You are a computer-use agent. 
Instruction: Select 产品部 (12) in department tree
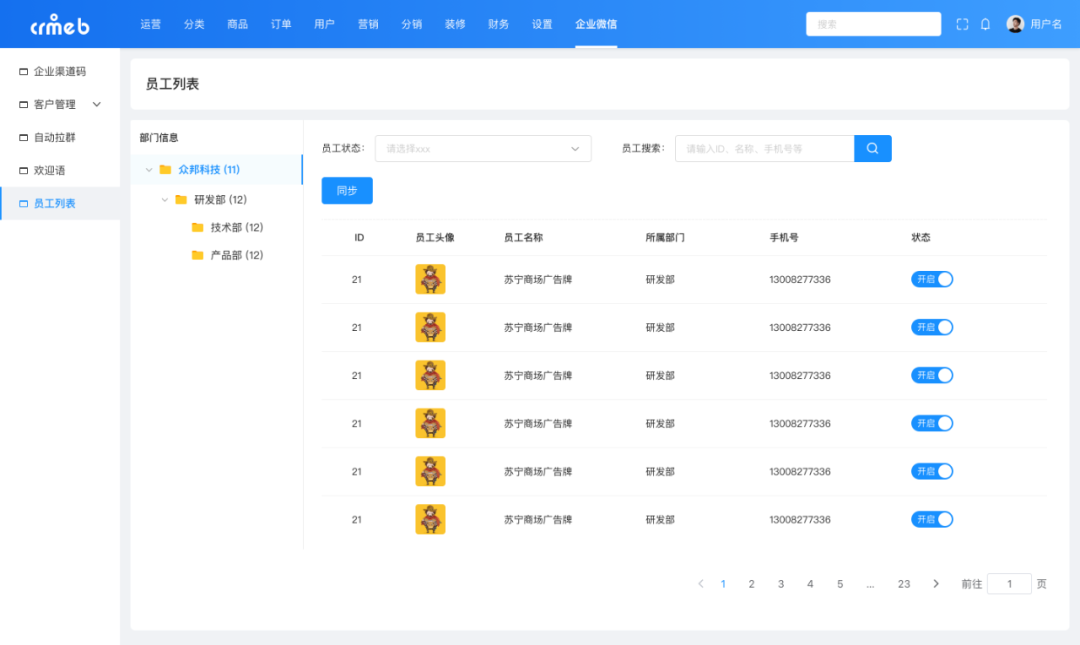click(237, 255)
